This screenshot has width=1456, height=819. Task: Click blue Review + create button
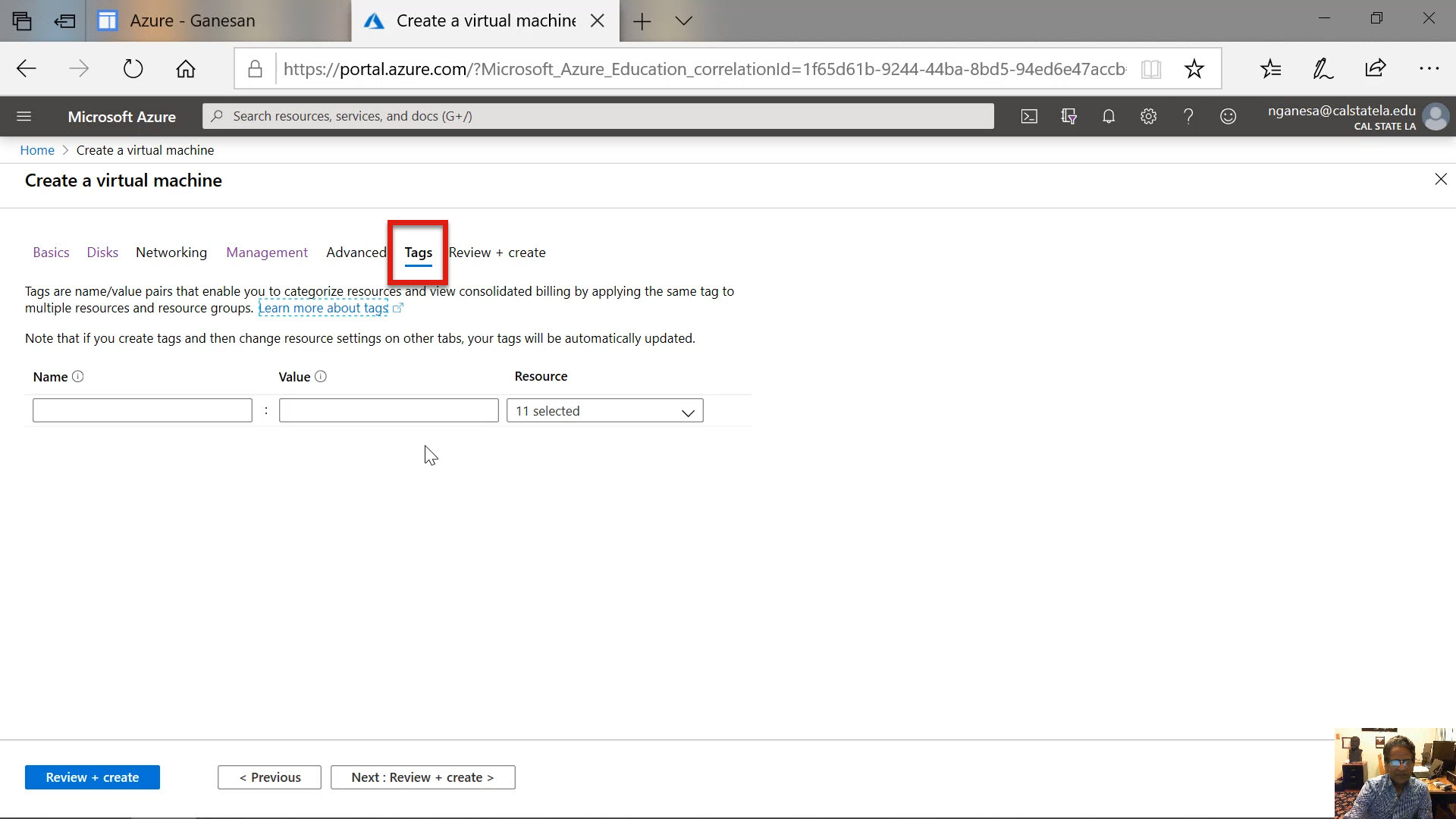coord(92,777)
